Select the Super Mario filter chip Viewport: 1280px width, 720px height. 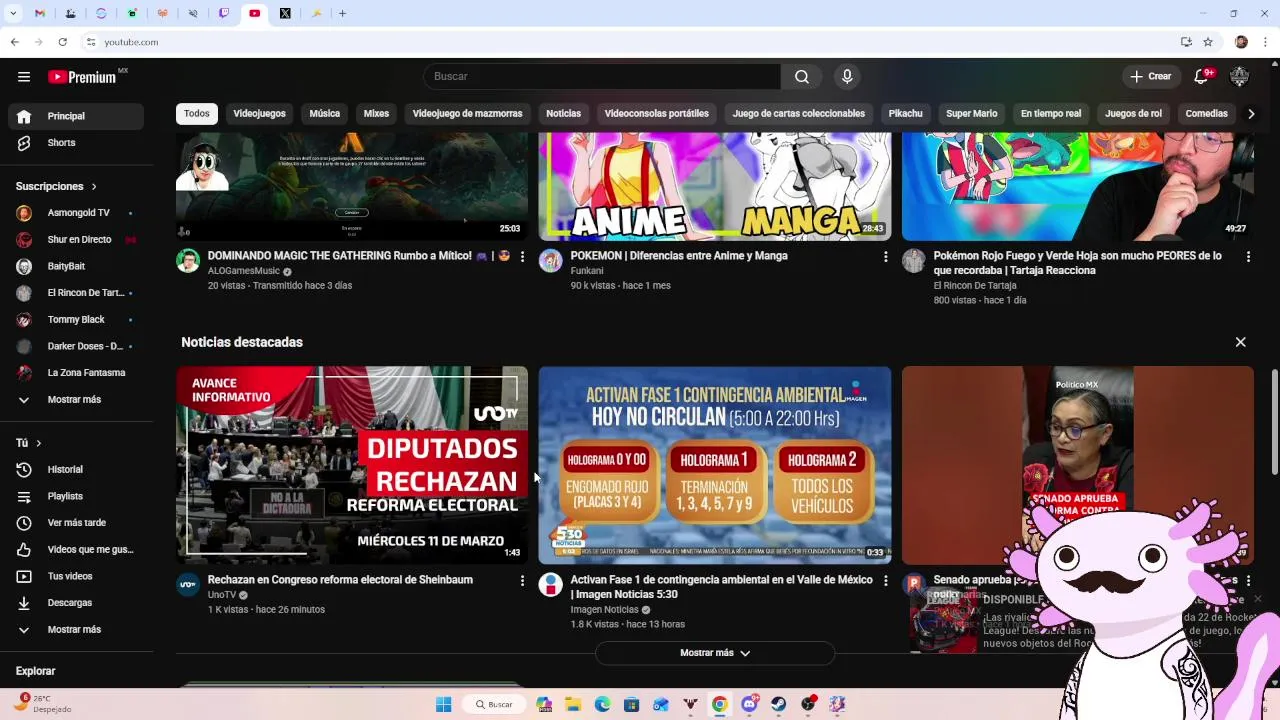click(972, 114)
